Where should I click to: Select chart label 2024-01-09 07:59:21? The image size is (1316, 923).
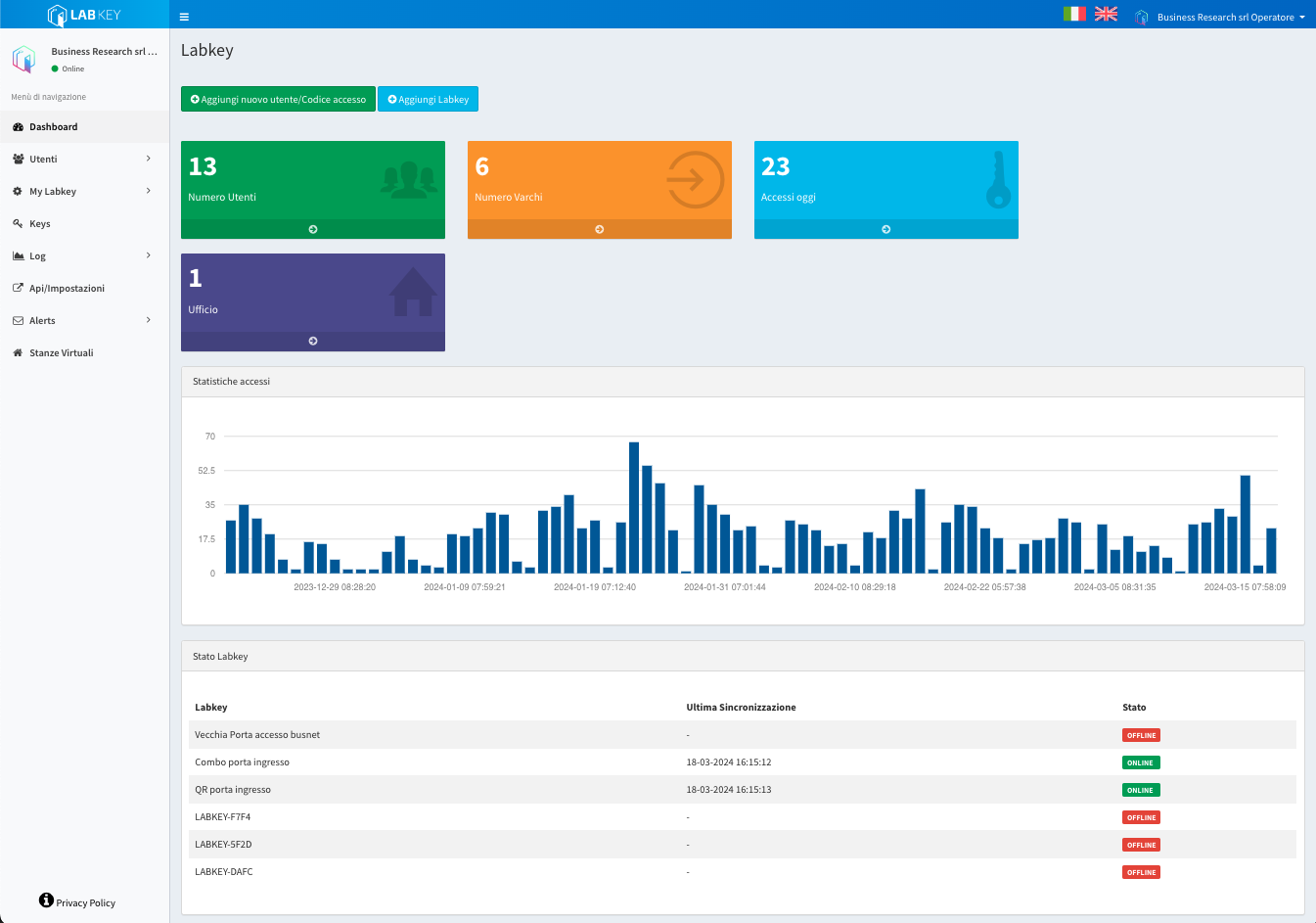[465, 587]
